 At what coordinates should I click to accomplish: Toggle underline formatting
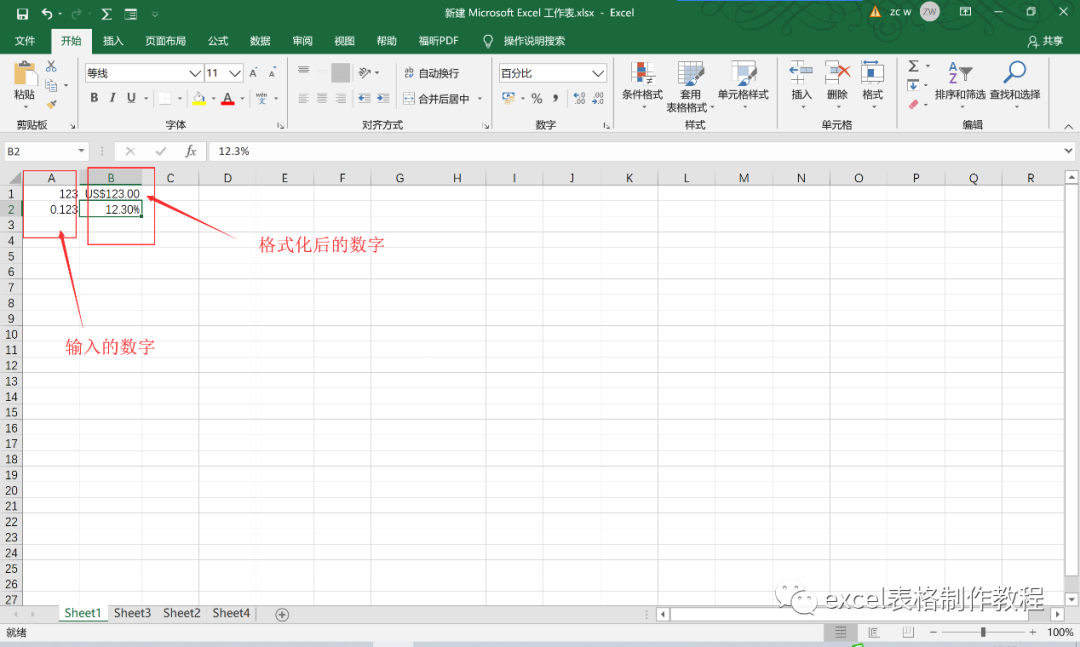[131, 98]
